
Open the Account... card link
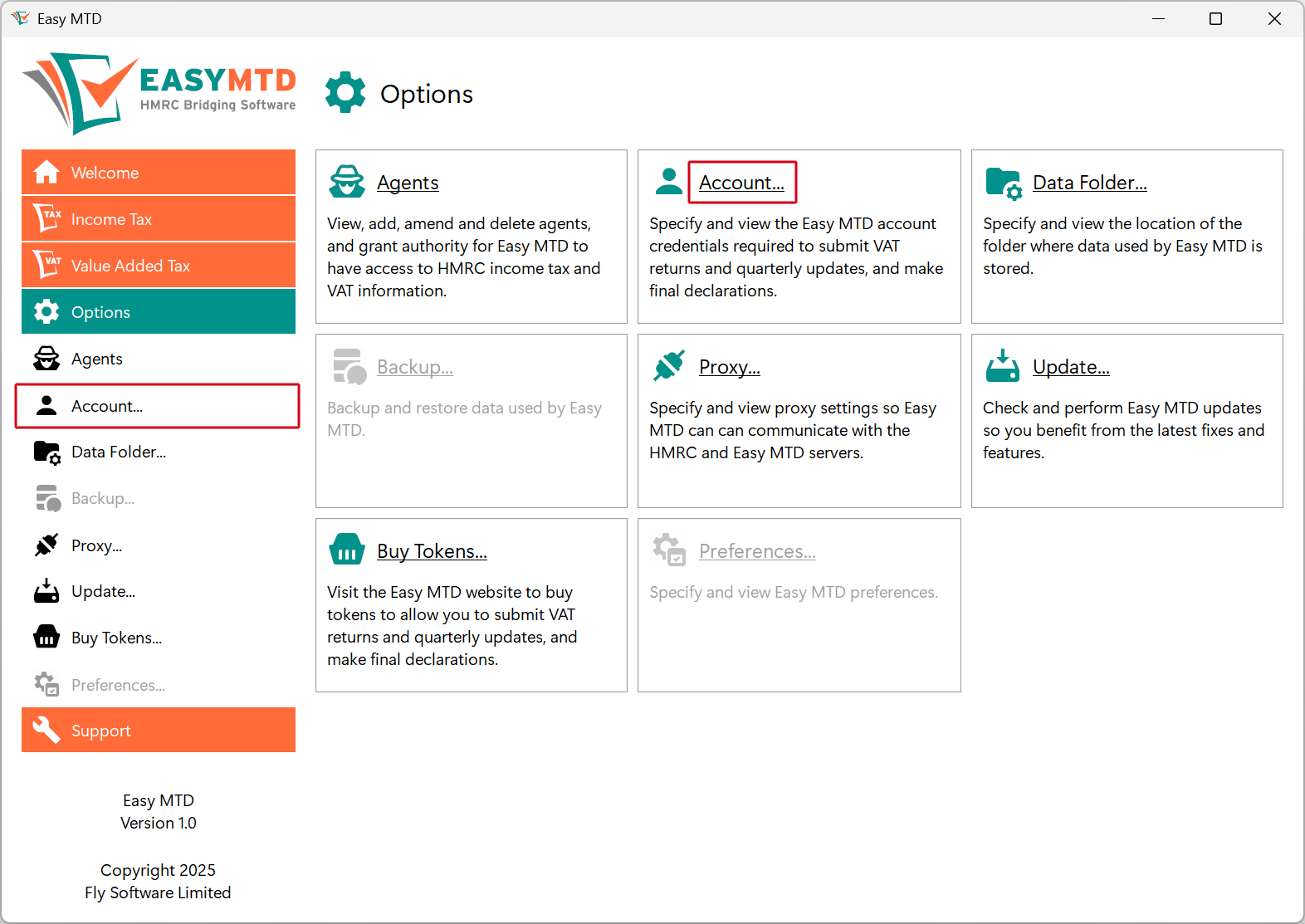(741, 183)
